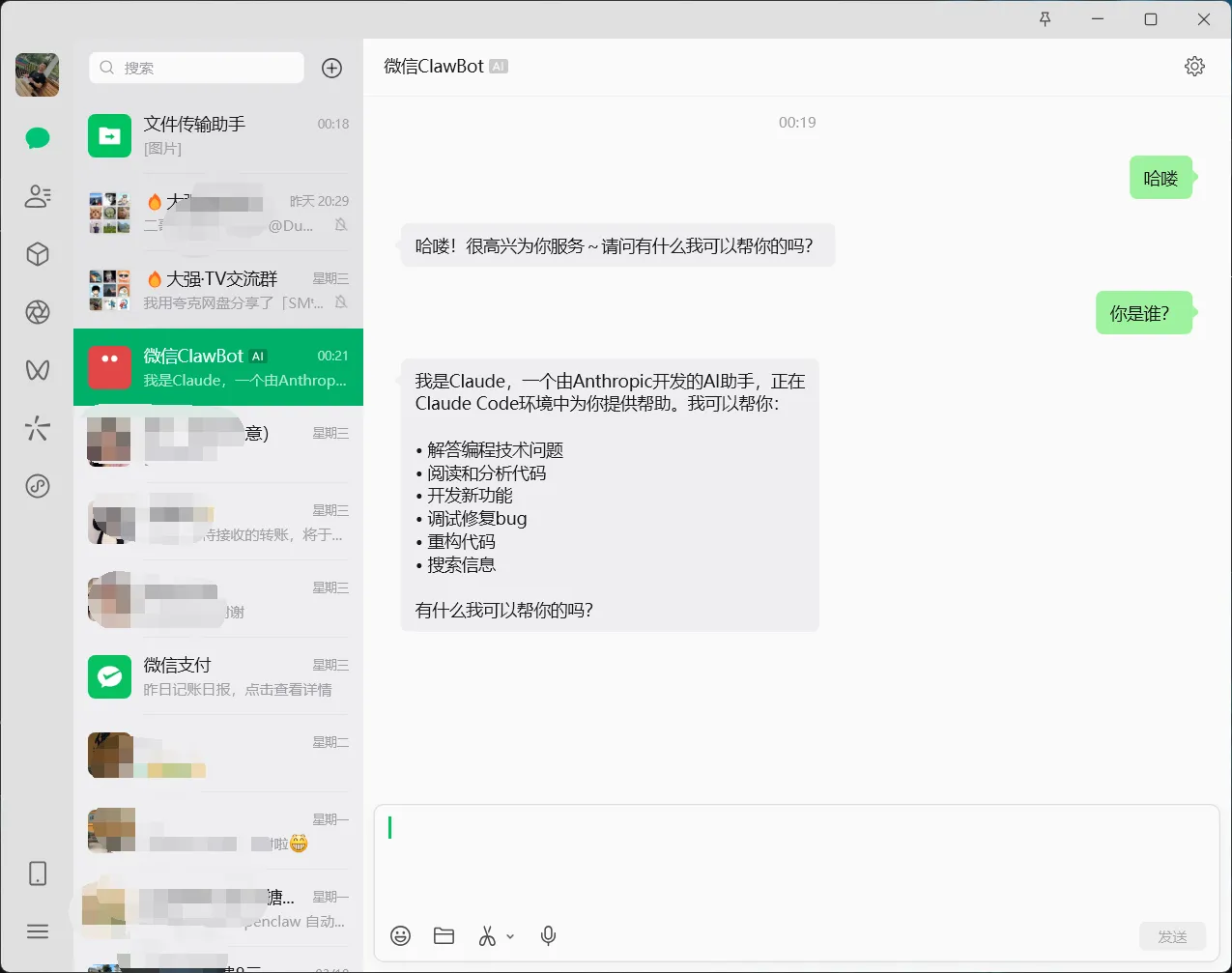Open Moments camera-shutter icon

[x=38, y=312]
